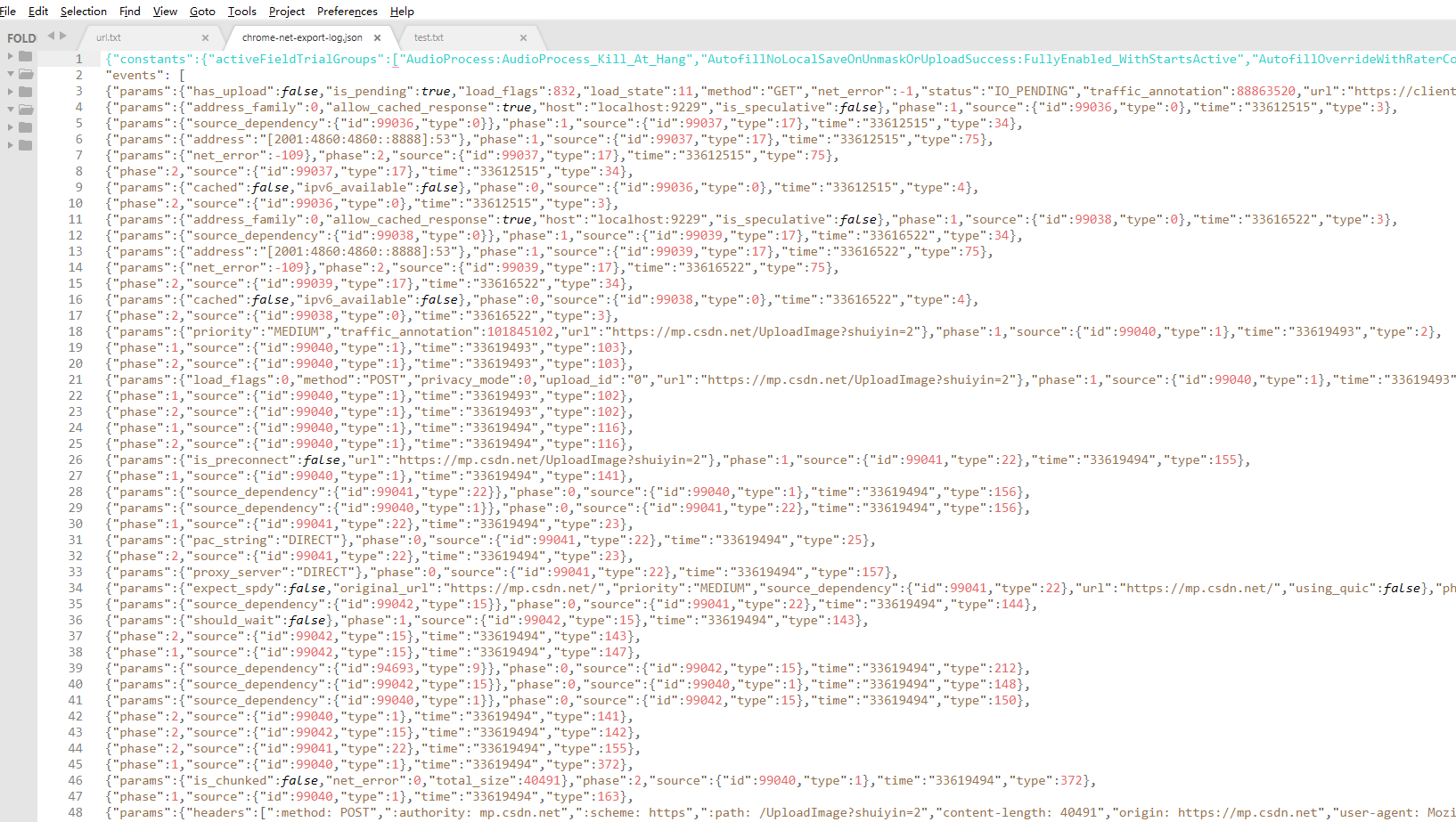Open the Find menu
This screenshot has width=1456, height=822.
coord(130,12)
